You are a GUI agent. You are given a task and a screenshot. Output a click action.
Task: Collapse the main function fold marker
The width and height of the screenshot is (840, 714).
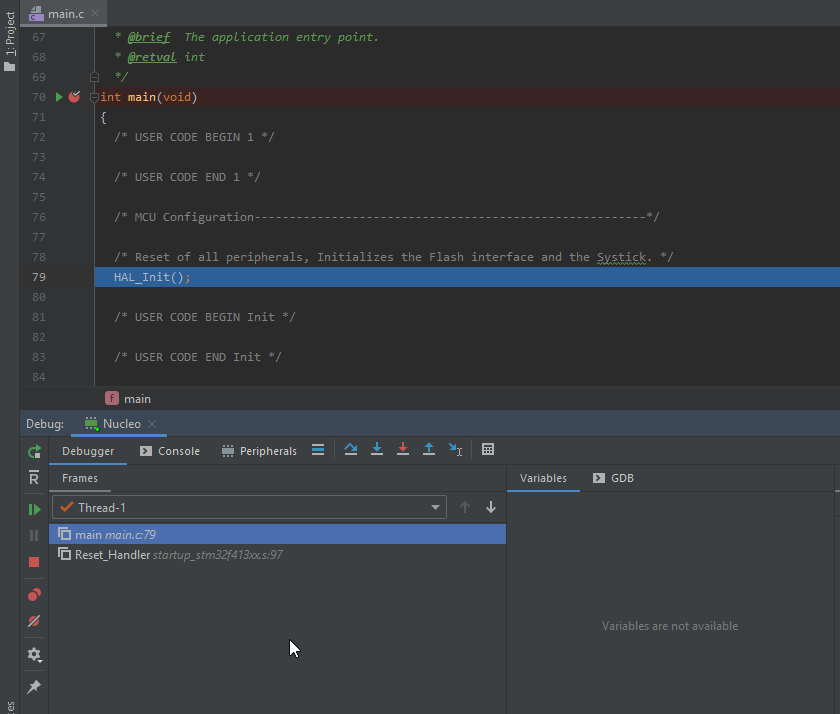[x=94, y=97]
